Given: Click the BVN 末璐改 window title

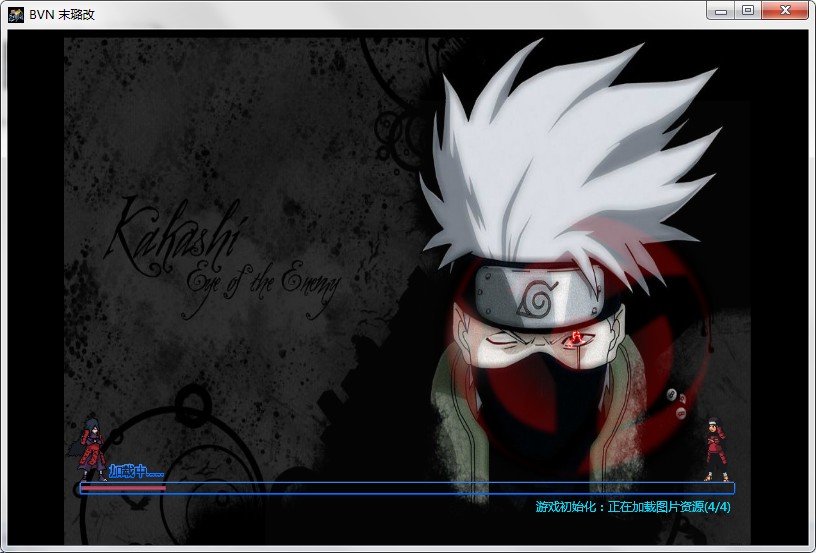Looking at the screenshot, I should (x=62, y=15).
